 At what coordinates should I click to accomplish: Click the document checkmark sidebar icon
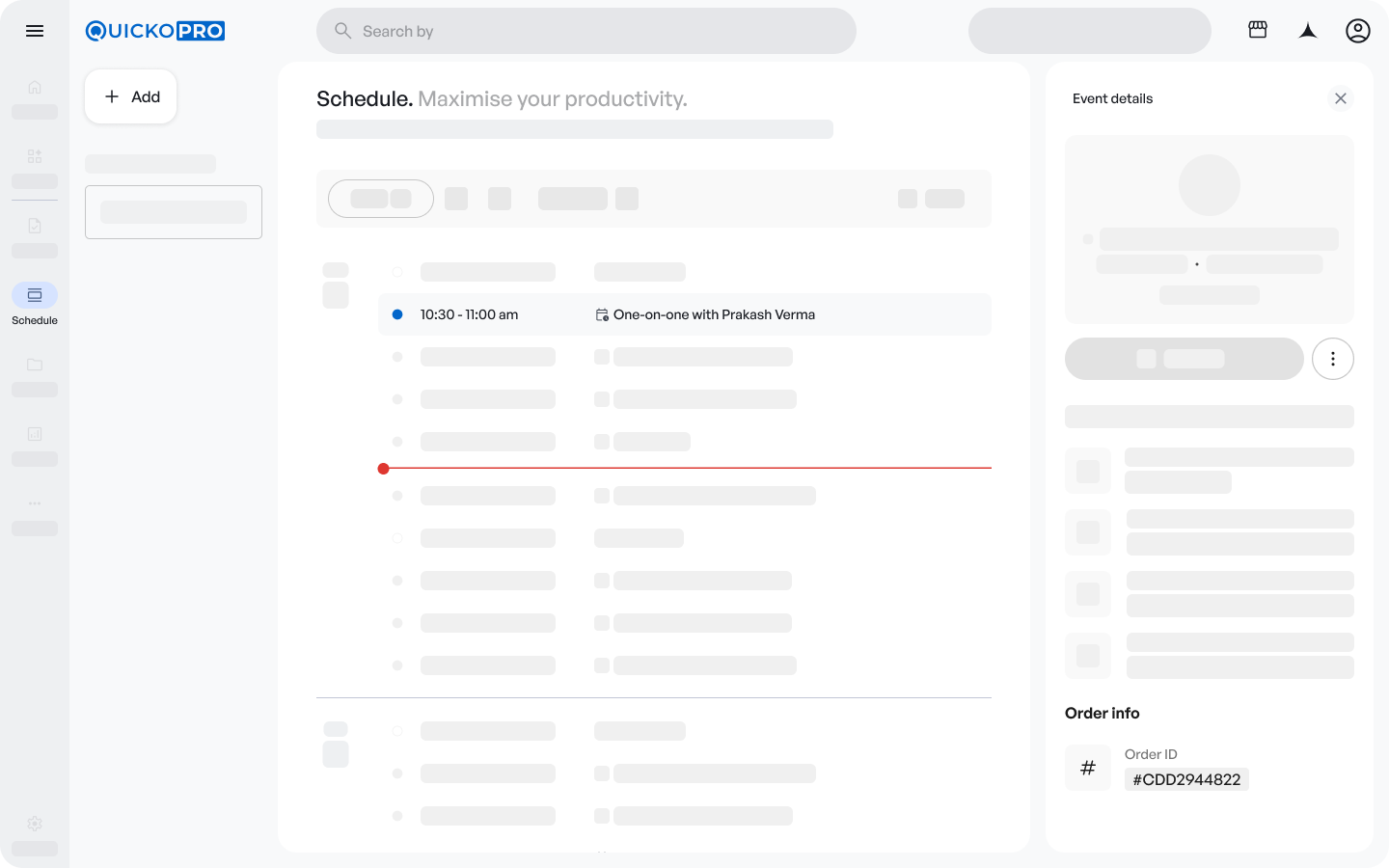(35, 226)
